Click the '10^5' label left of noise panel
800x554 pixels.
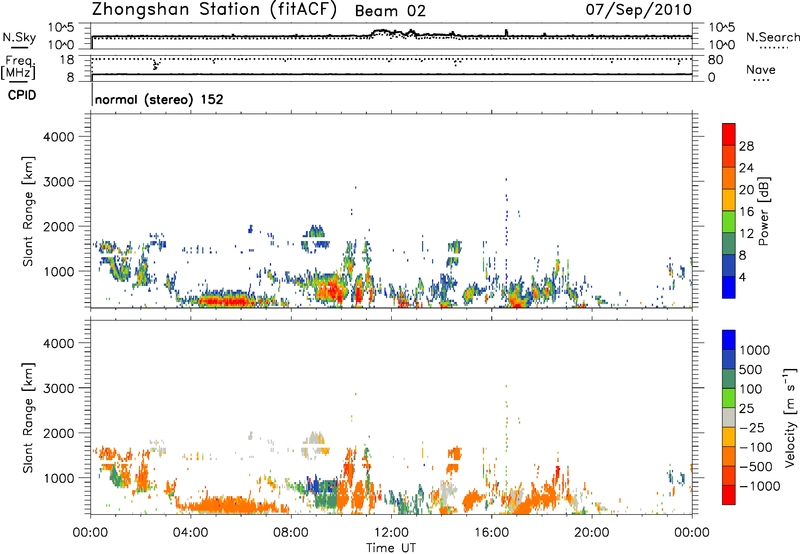point(61,28)
